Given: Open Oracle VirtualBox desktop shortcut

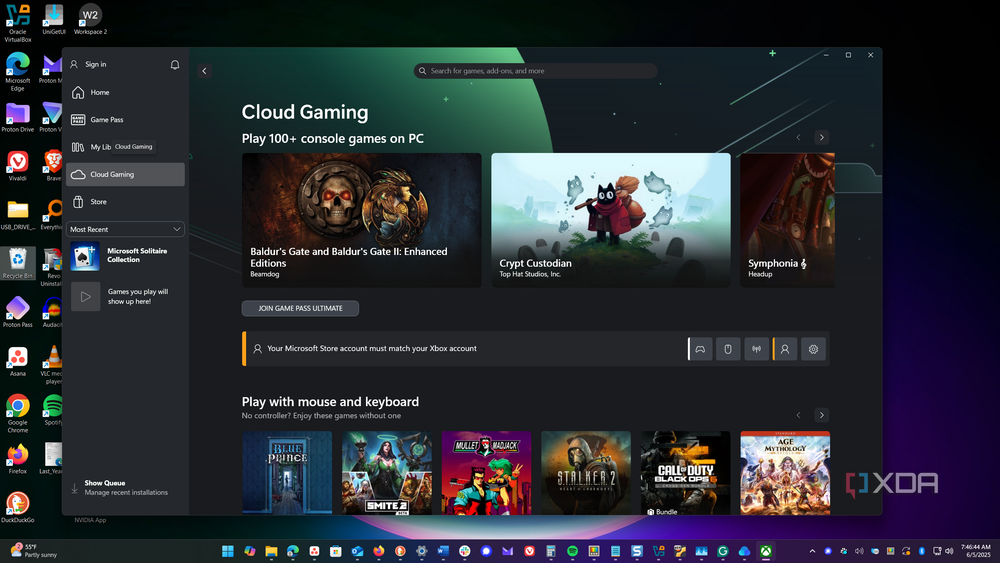Looking at the screenshot, I should click(18, 22).
